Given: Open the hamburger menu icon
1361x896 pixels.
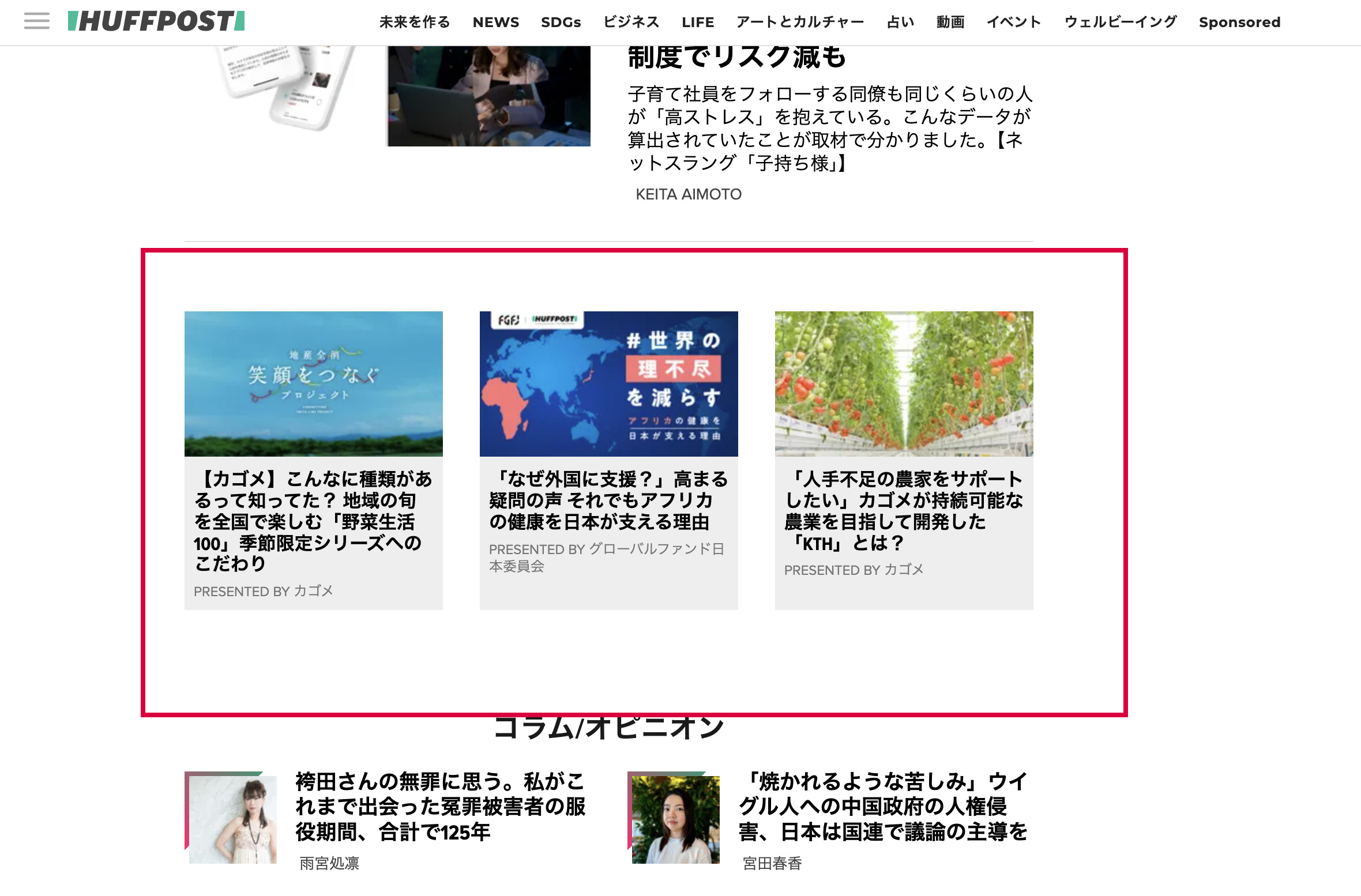Looking at the screenshot, I should 36,21.
